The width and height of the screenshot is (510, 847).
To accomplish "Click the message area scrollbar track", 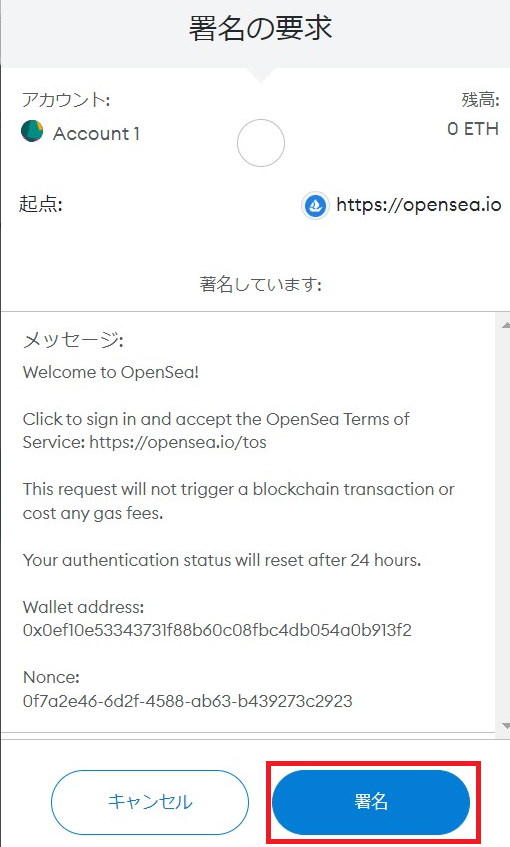I will 505,526.
